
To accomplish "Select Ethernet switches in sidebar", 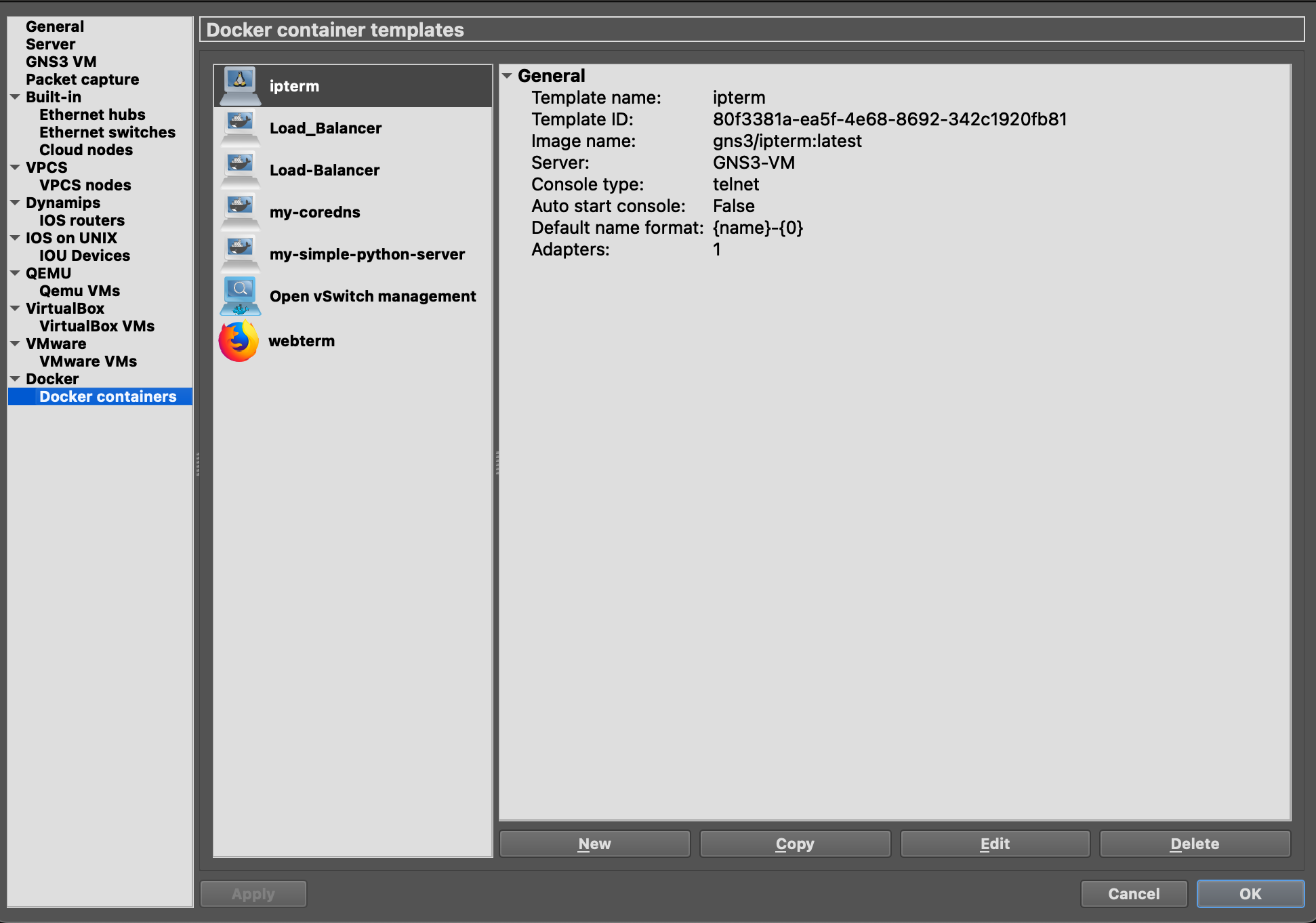I will click(107, 132).
